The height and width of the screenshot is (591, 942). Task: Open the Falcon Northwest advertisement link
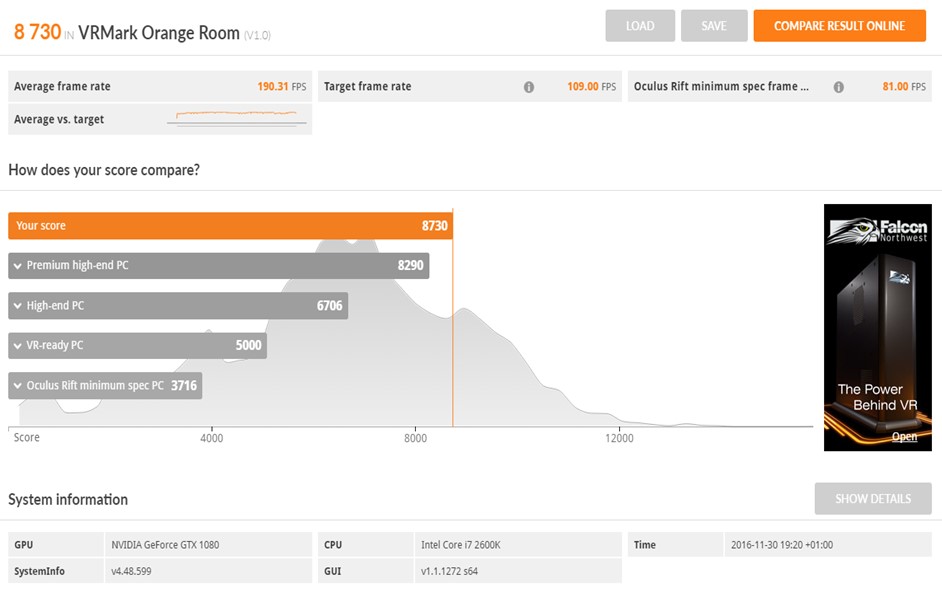tap(904, 437)
